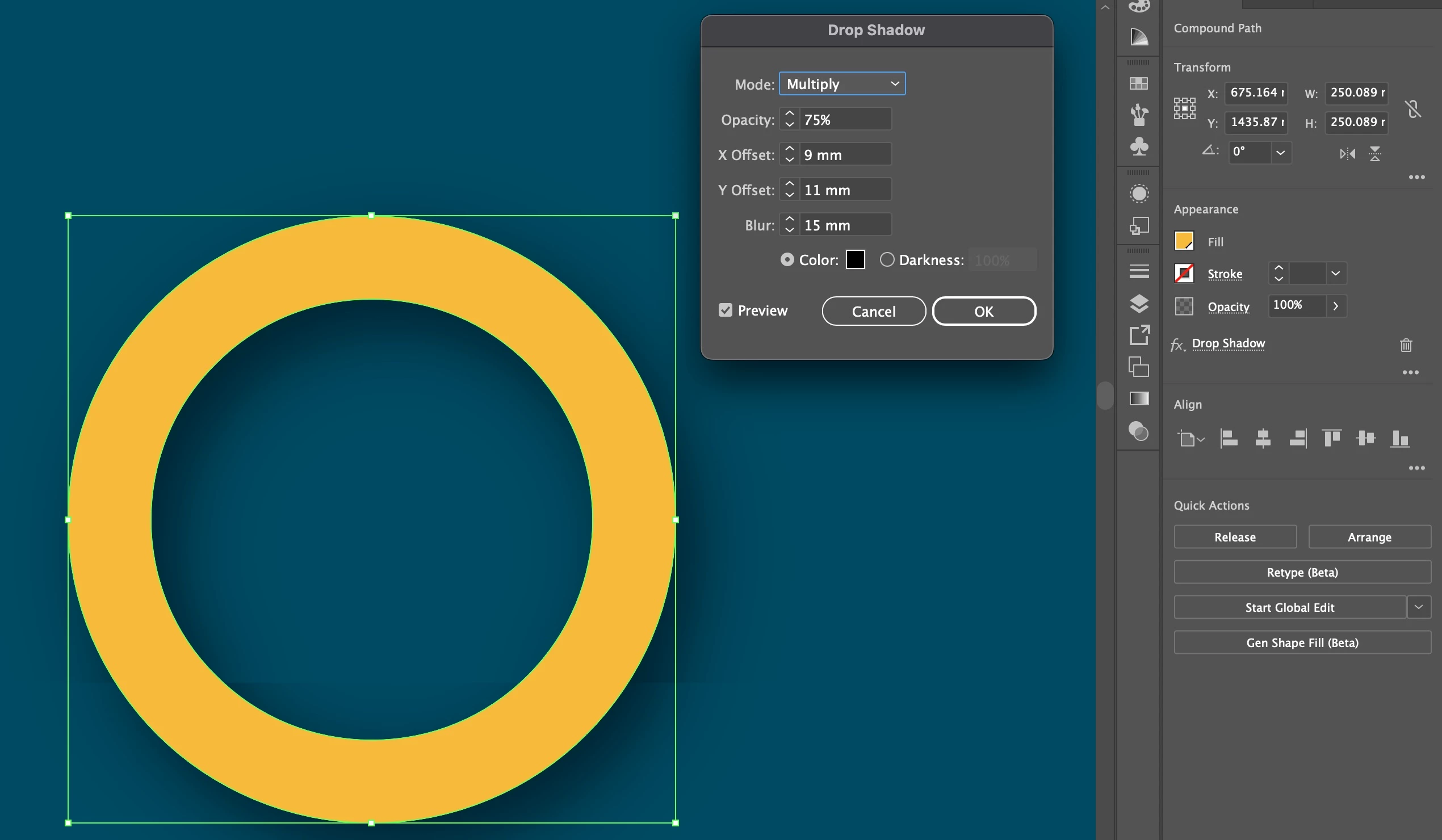Open the Symbols panel club icon

click(1139, 146)
